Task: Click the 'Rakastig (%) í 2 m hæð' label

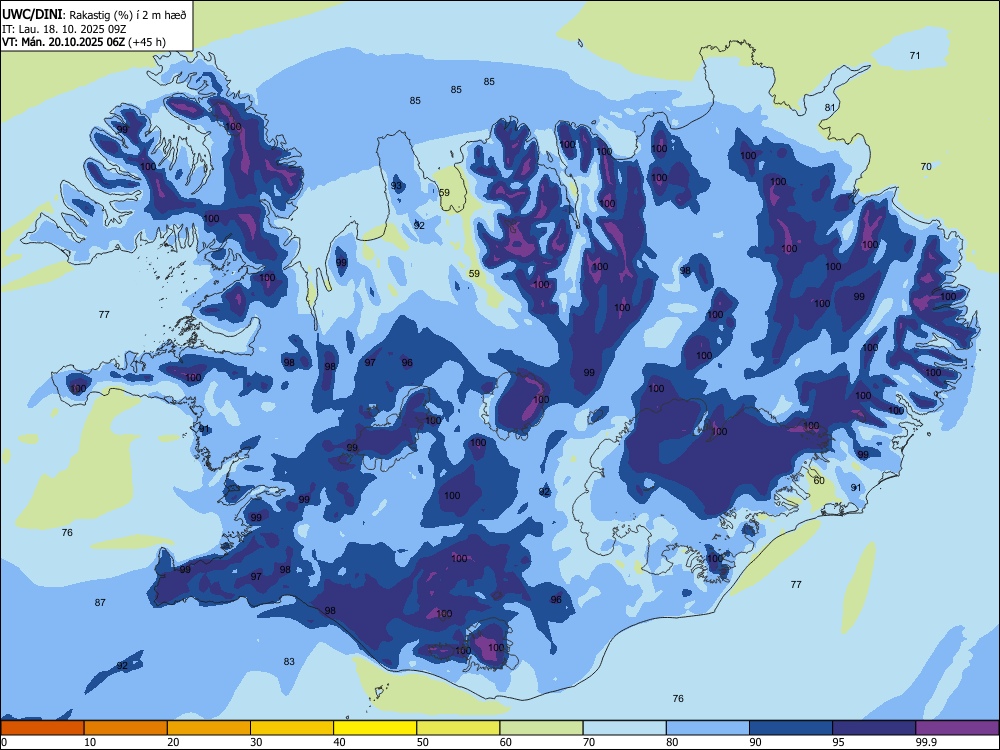Action: pos(128,15)
